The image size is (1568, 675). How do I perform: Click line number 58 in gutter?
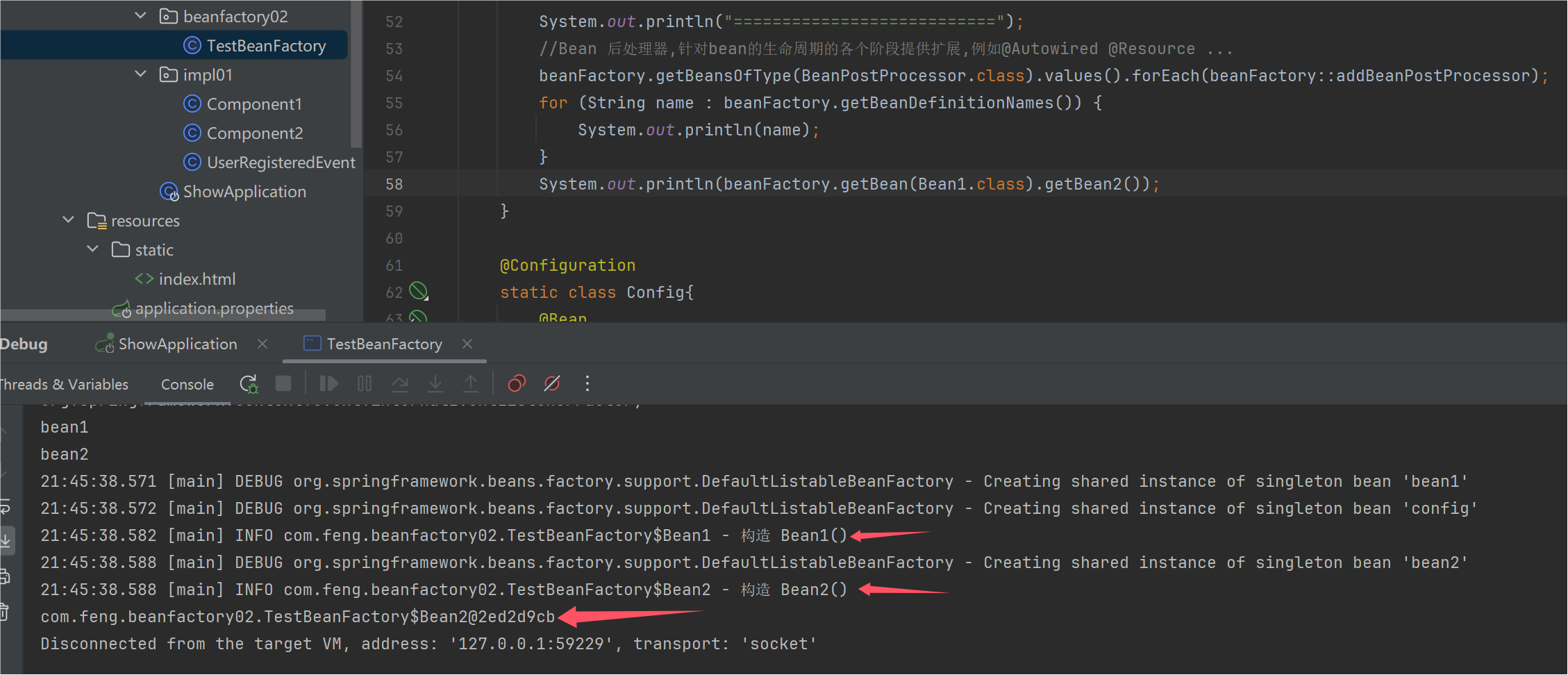(394, 183)
